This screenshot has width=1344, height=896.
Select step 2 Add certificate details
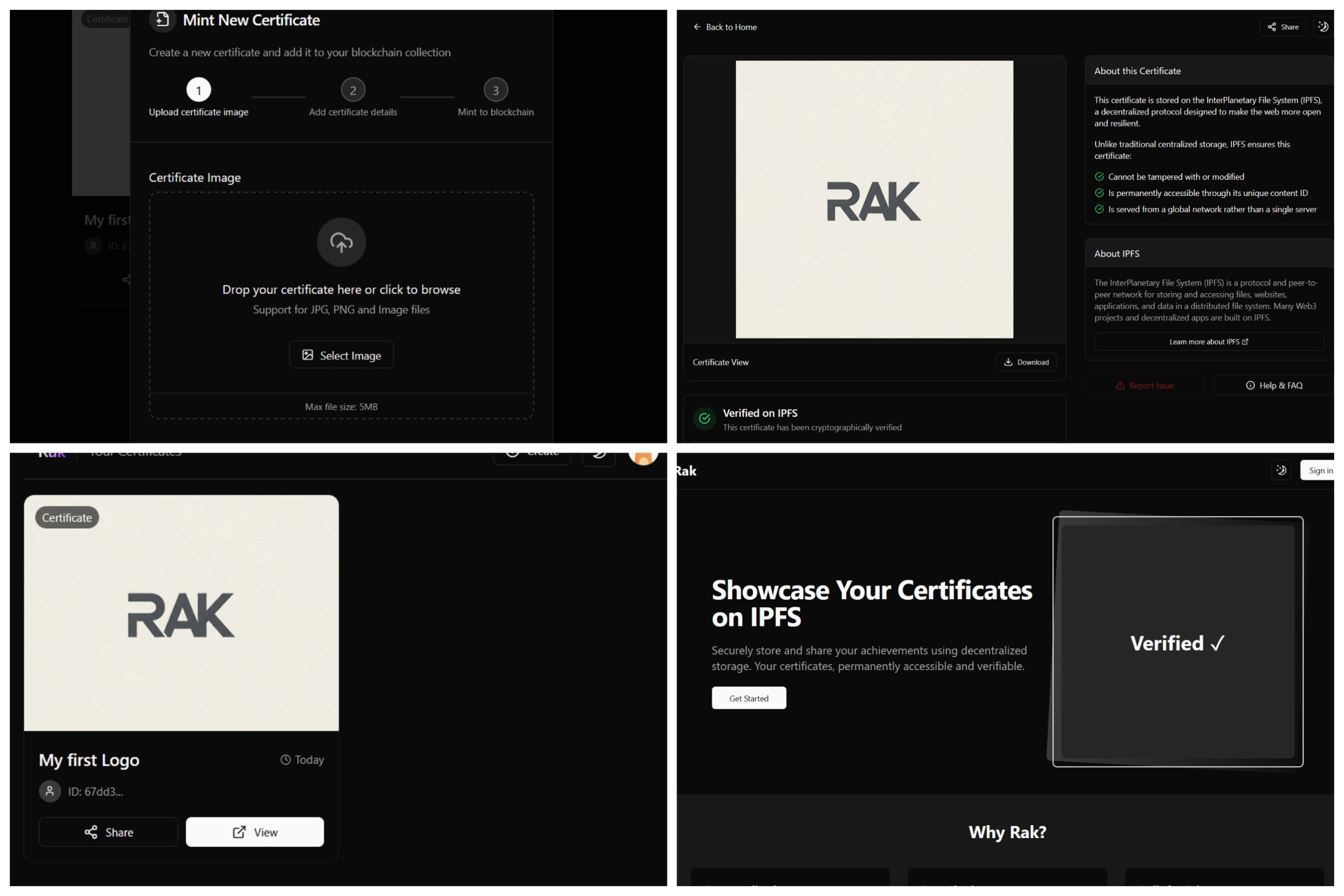click(353, 90)
